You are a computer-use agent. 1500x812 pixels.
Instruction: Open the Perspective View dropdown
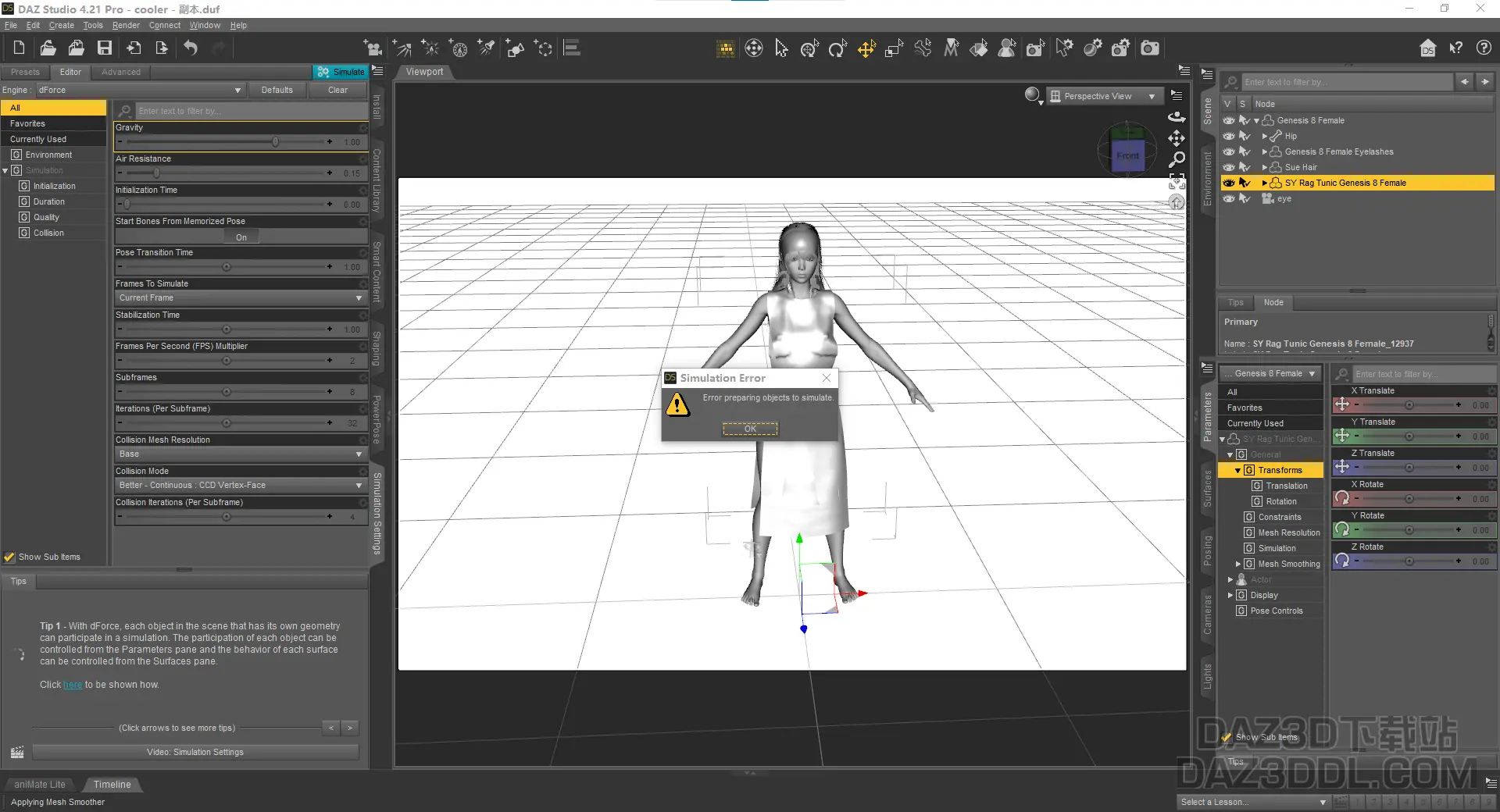coord(1103,96)
